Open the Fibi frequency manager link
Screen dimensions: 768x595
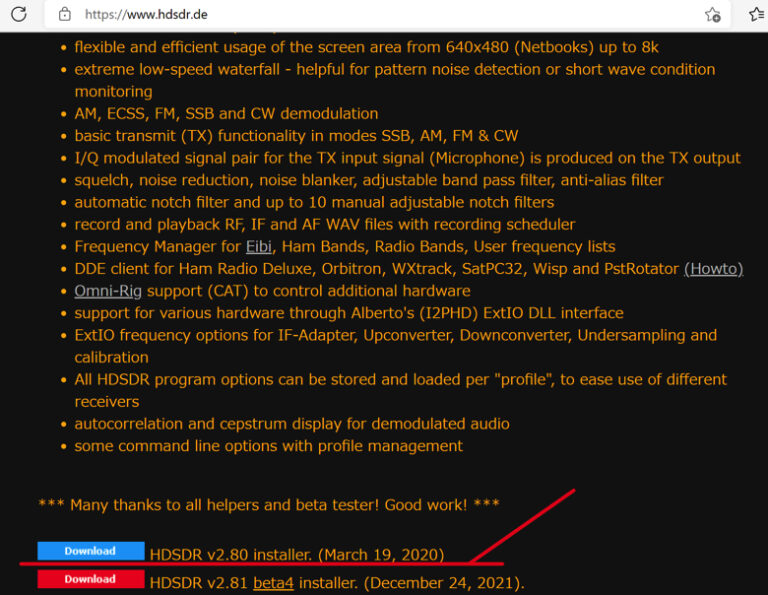point(257,246)
